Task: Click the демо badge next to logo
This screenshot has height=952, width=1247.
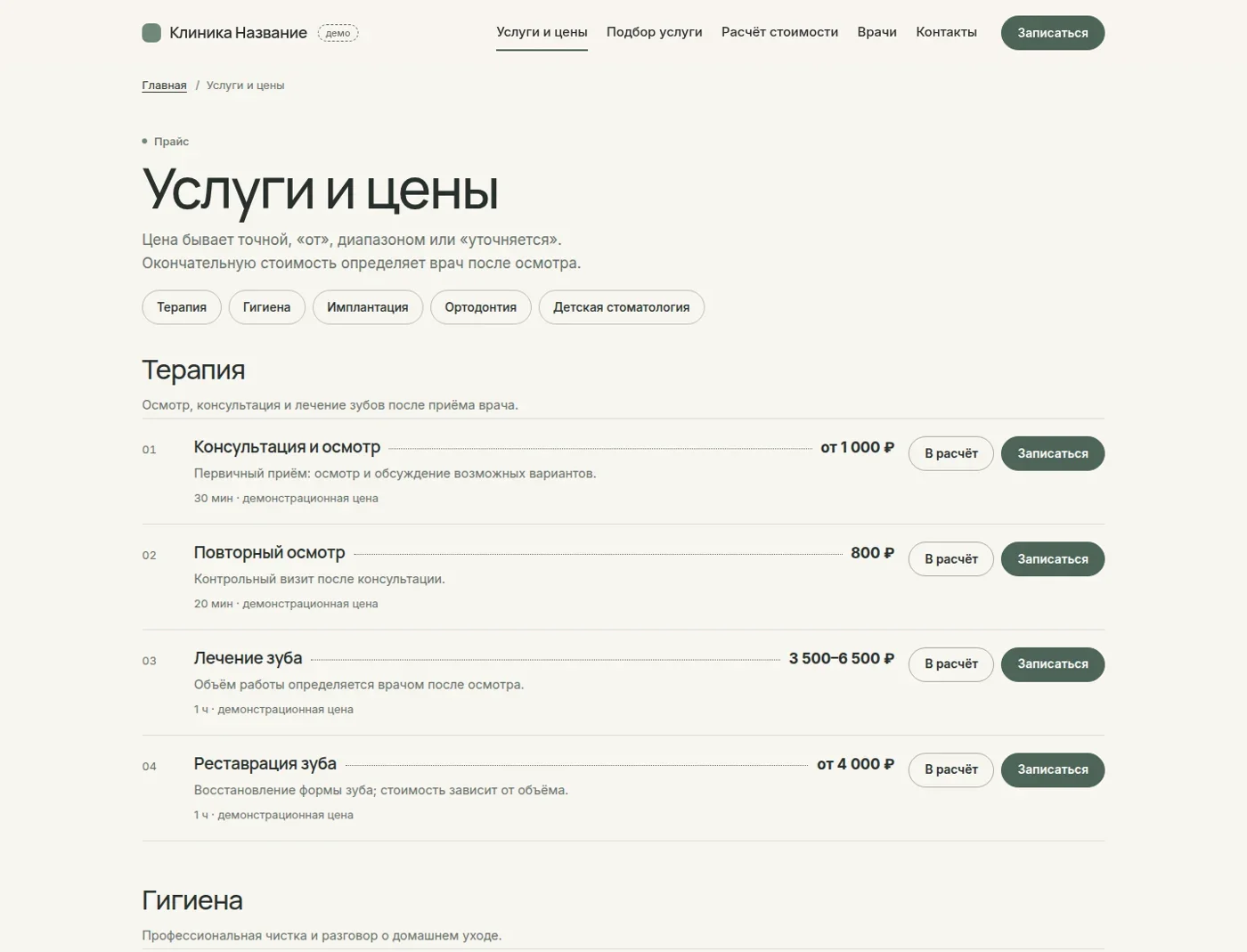Action: point(338,33)
